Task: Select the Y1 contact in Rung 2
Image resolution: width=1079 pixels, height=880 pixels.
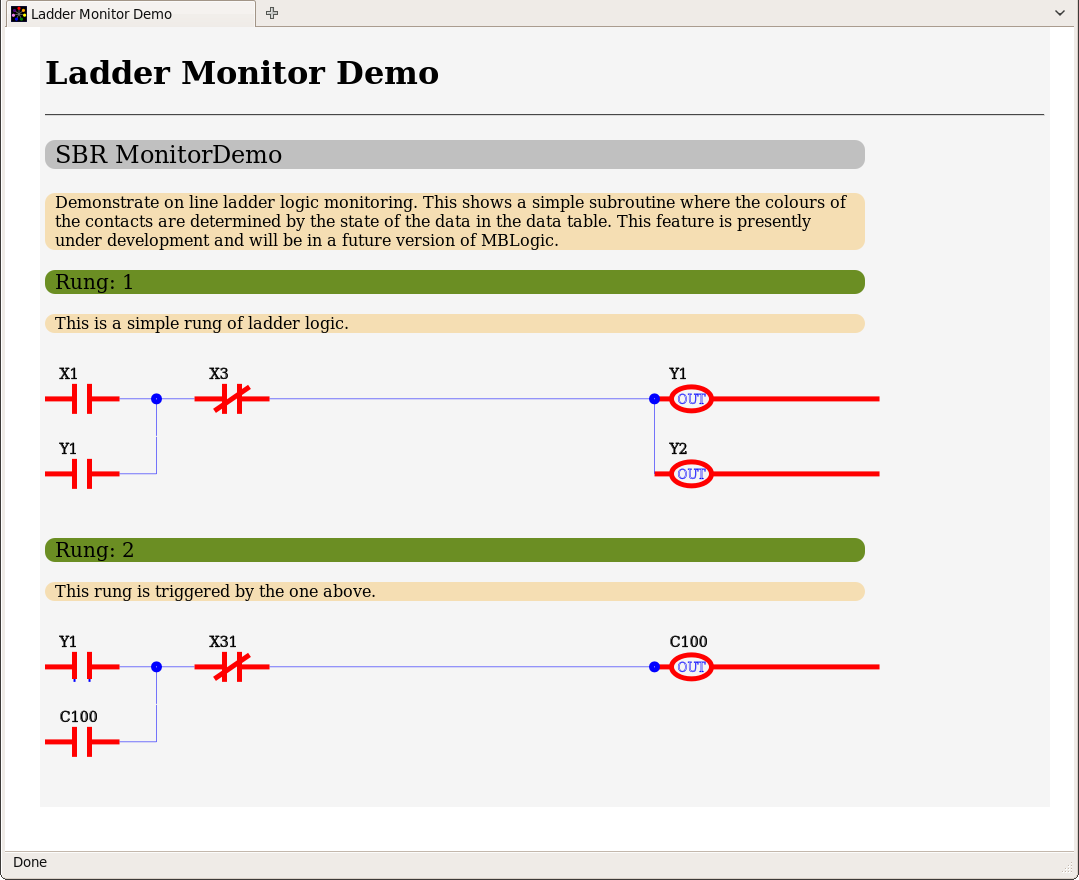Action: (82, 667)
